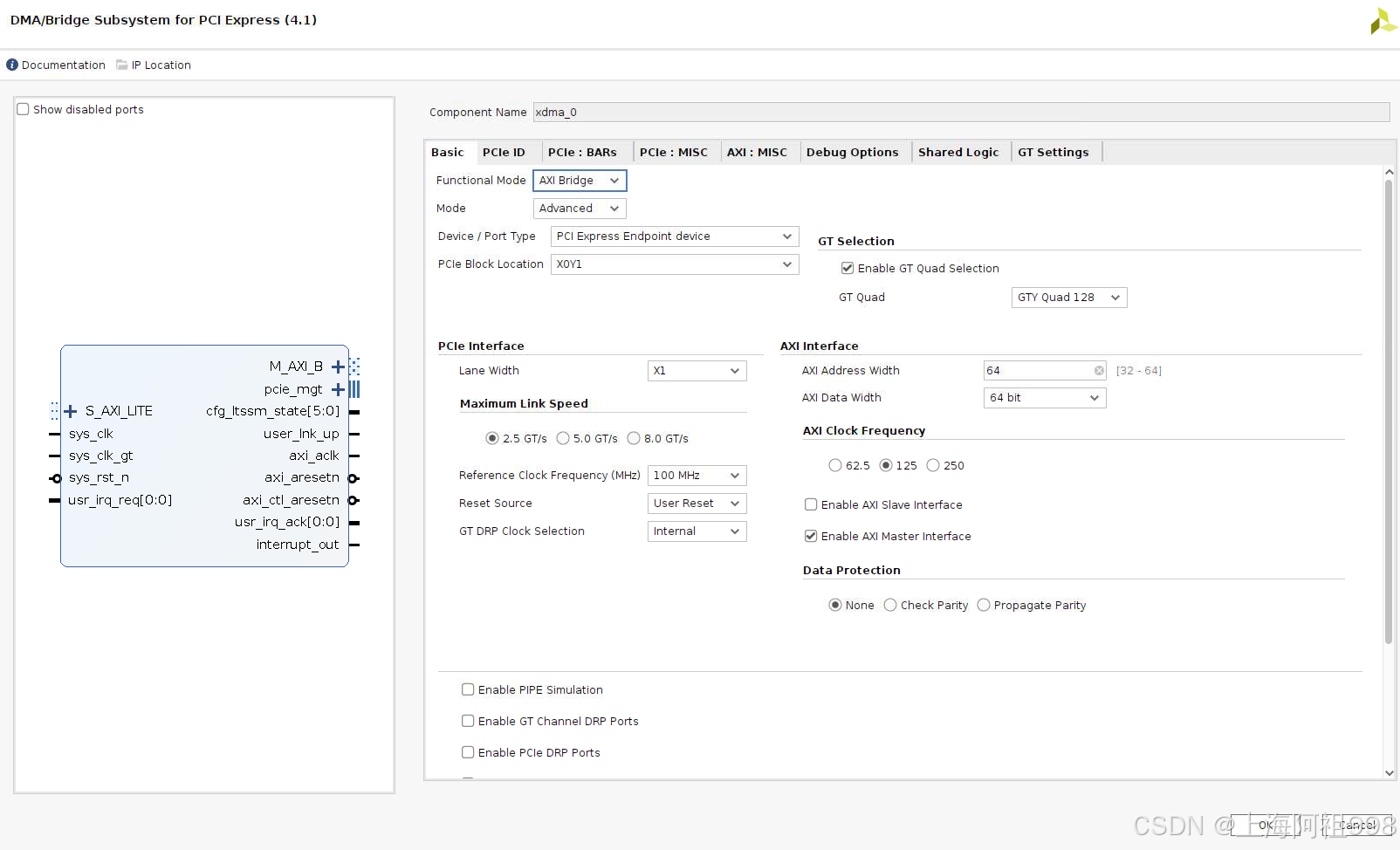The height and width of the screenshot is (850, 1400).
Task: Disable AXI Master Interface checkbox
Action: click(x=811, y=537)
